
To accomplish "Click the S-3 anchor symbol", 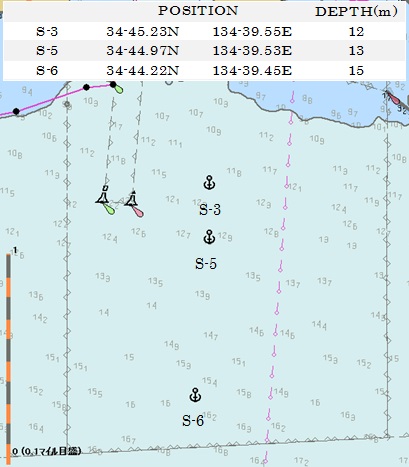I will coord(209,183).
